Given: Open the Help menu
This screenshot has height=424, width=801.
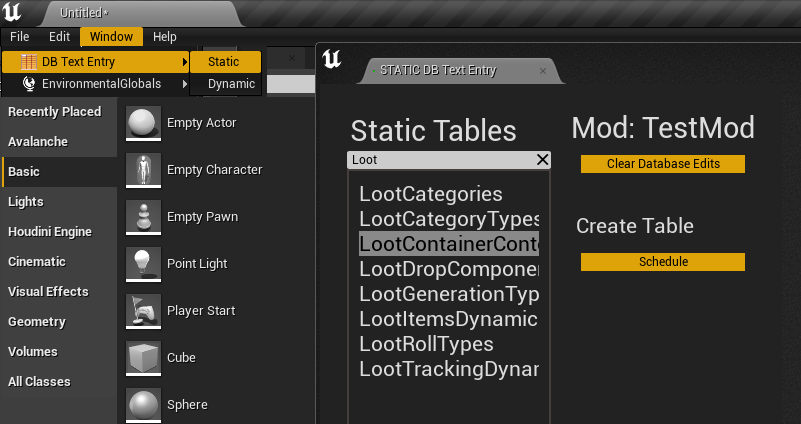Looking at the screenshot, I should (164, 37).
